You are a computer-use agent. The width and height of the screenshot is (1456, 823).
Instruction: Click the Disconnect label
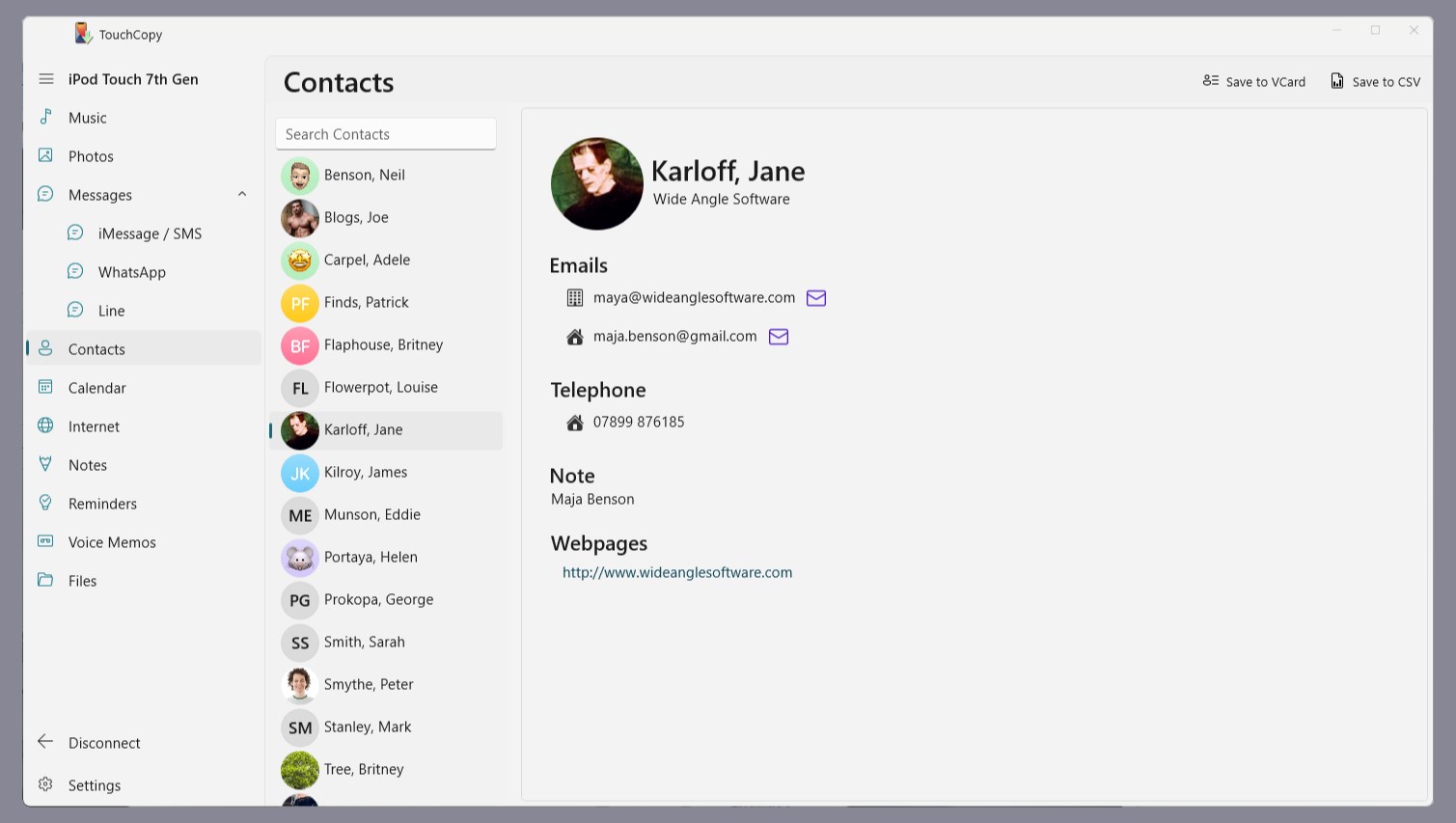tap(104, 743)
